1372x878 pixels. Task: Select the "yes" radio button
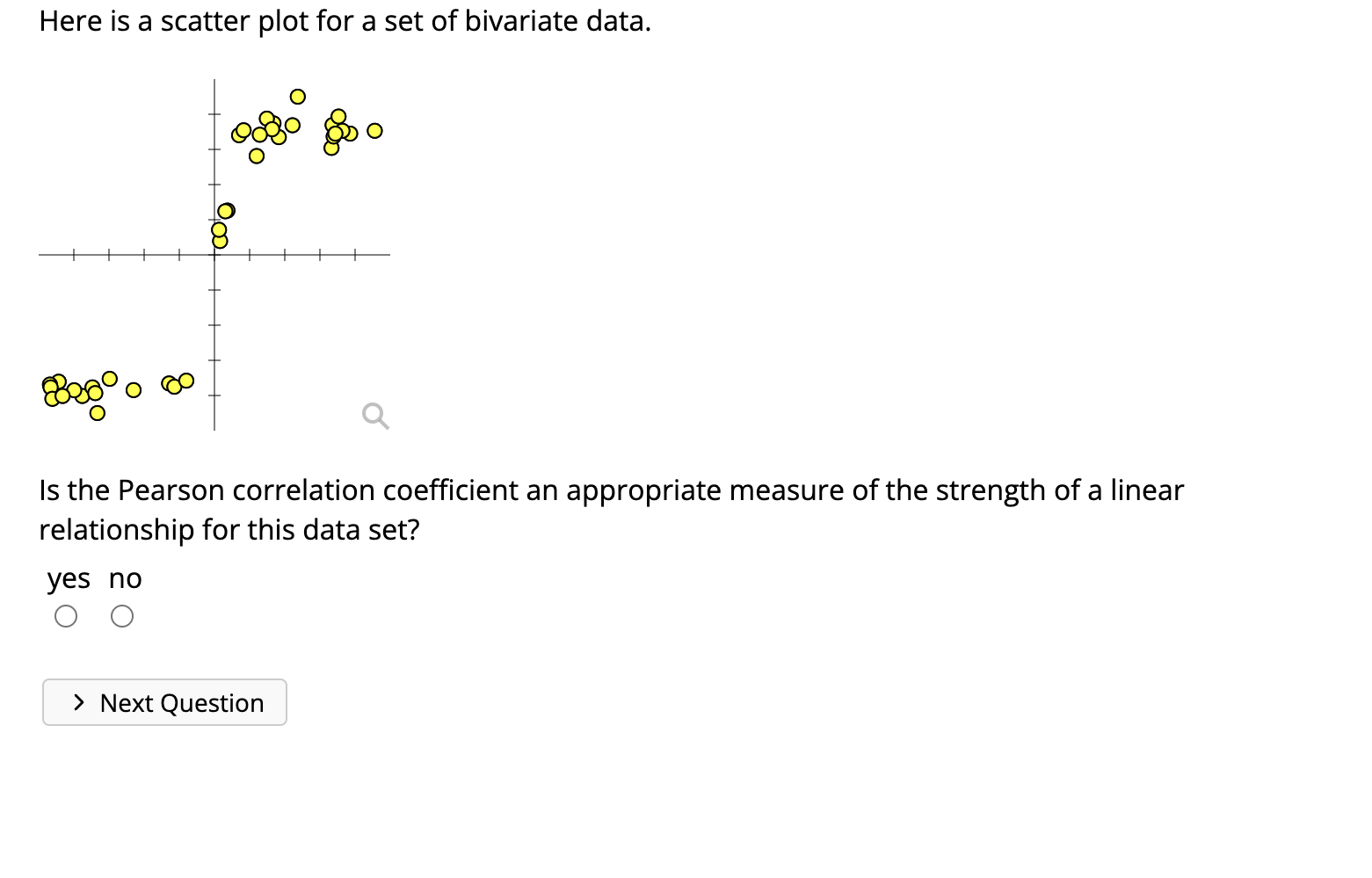click(66, 616)
